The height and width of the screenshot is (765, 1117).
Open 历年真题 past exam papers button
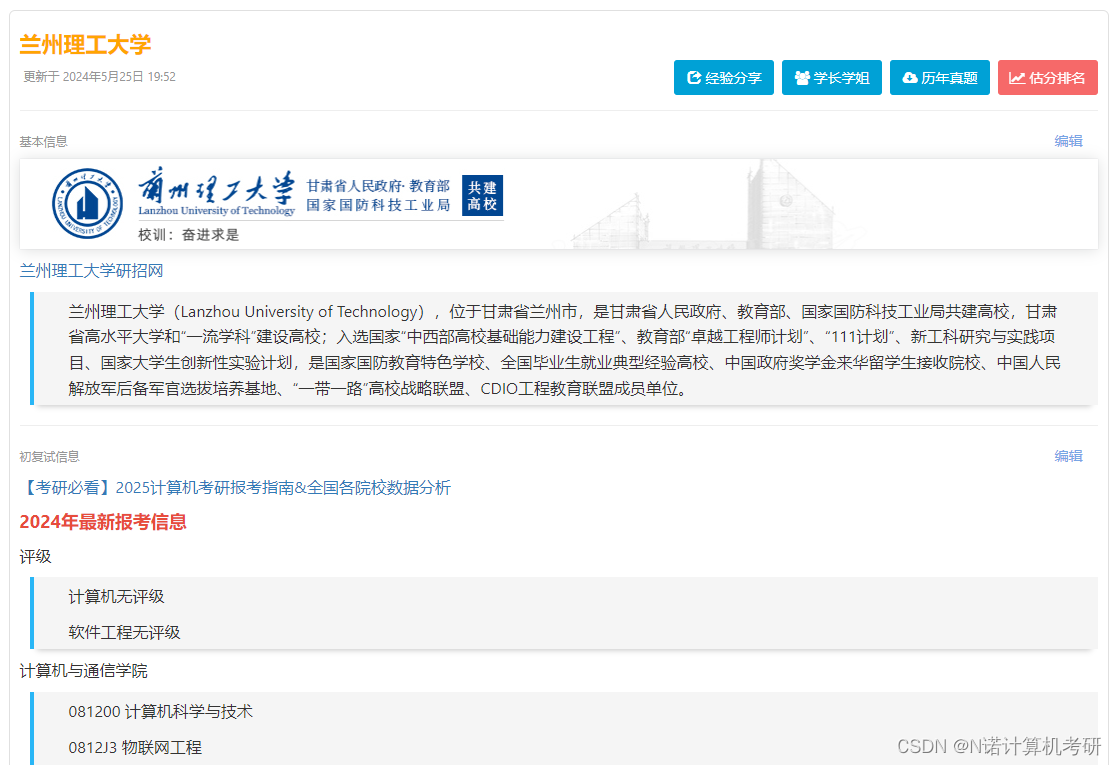940,78
